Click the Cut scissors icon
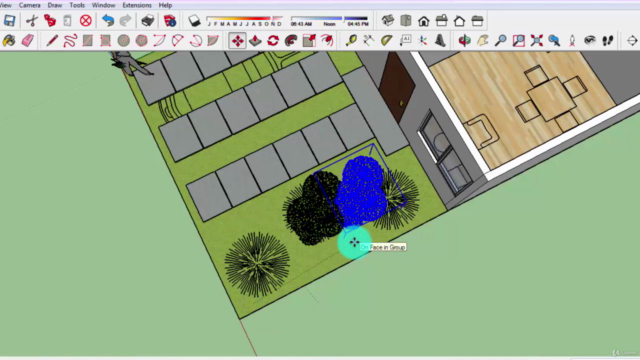640x360 pixels. 31,20
